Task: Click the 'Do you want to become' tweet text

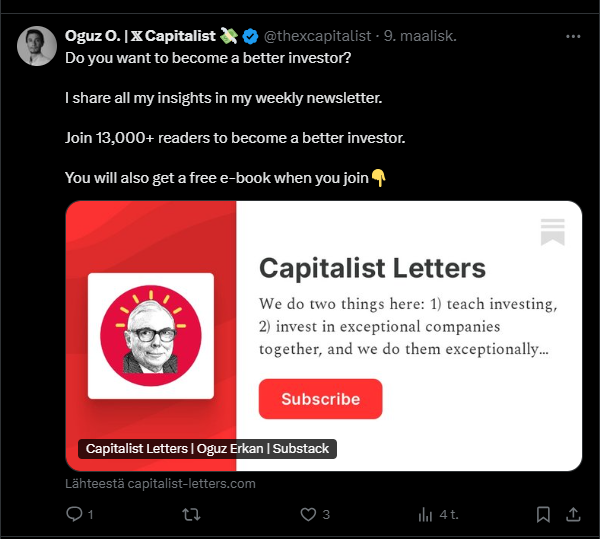Action: (x=208, y=58)
